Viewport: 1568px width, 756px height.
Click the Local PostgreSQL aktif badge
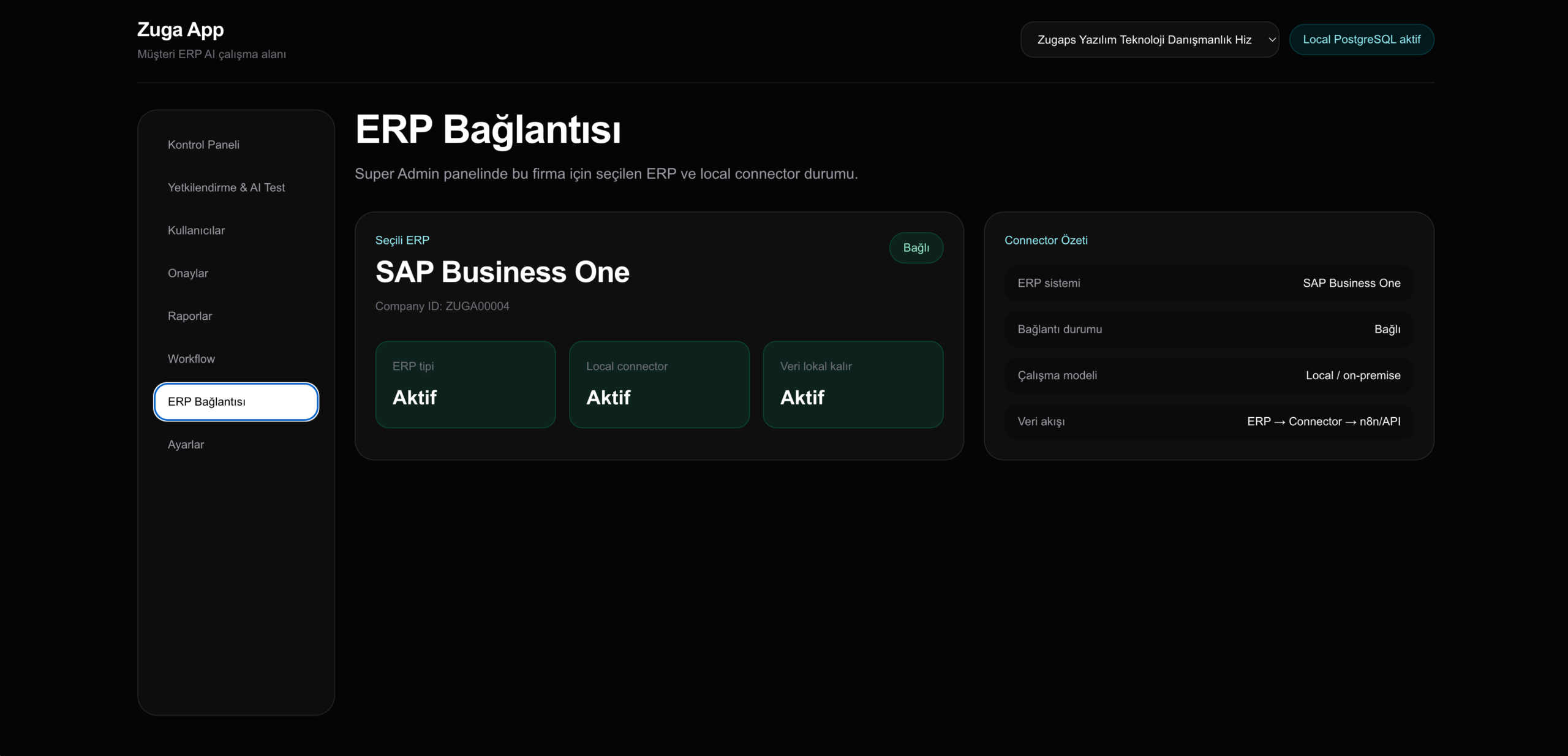point(1362,40)
